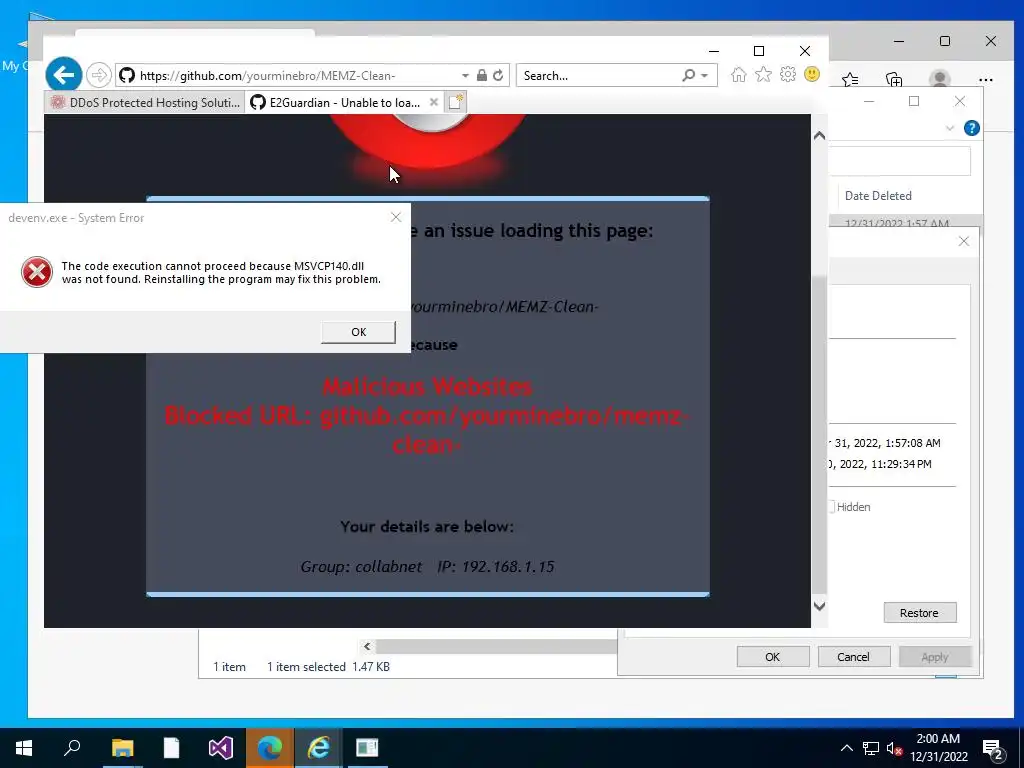Refresh the page using the reload icon

(498, 75)
